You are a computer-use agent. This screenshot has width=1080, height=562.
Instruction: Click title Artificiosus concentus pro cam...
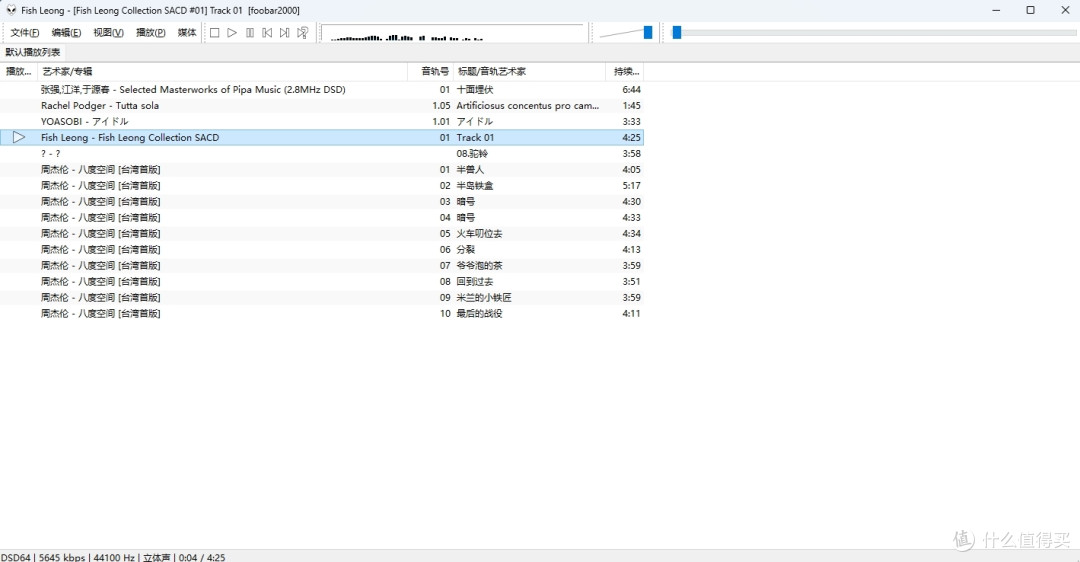[528, 105]
